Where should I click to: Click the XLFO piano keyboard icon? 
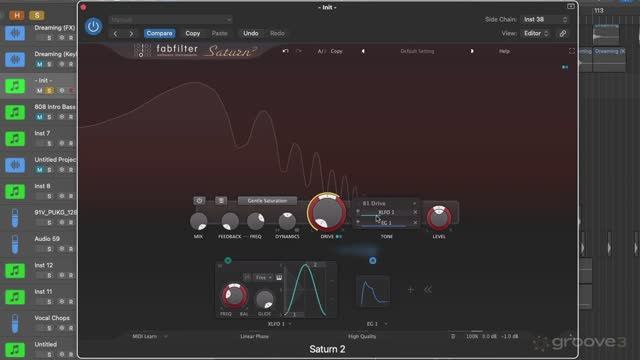tap(279, 278)
